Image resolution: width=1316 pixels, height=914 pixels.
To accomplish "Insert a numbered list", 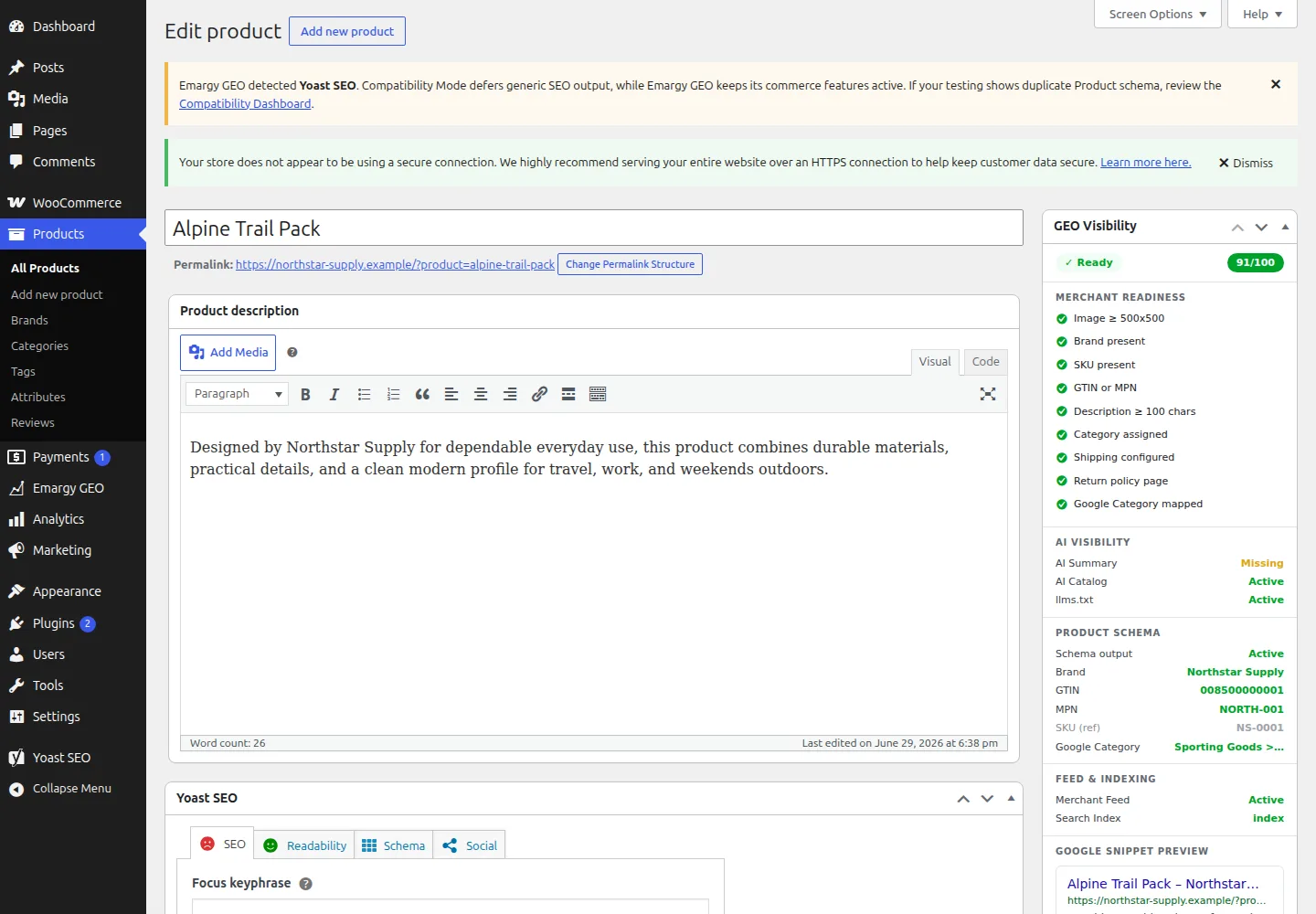I will click(x=393, y=394).
